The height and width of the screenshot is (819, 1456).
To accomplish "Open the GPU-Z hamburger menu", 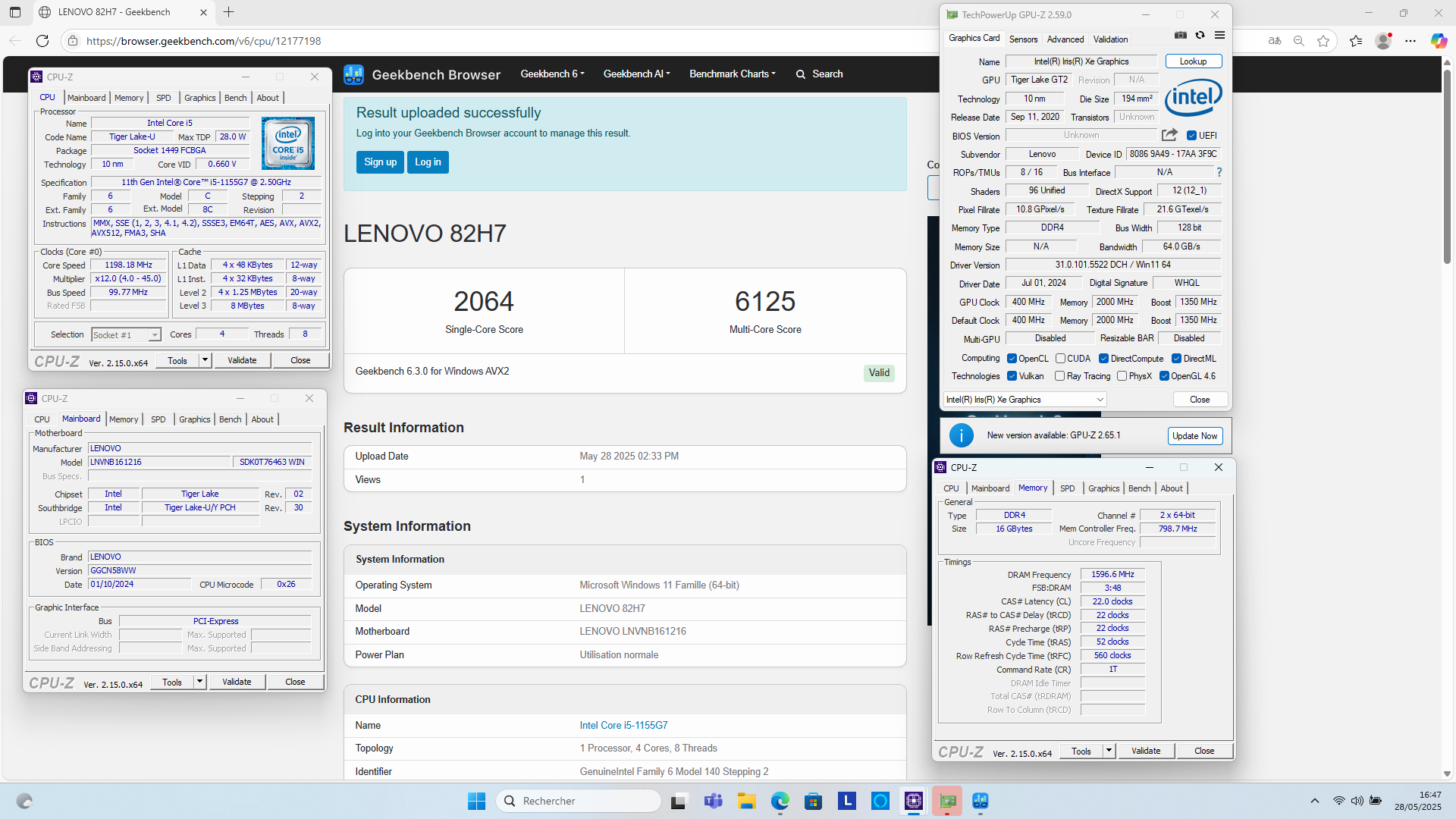I will [x=1219, y=36].
